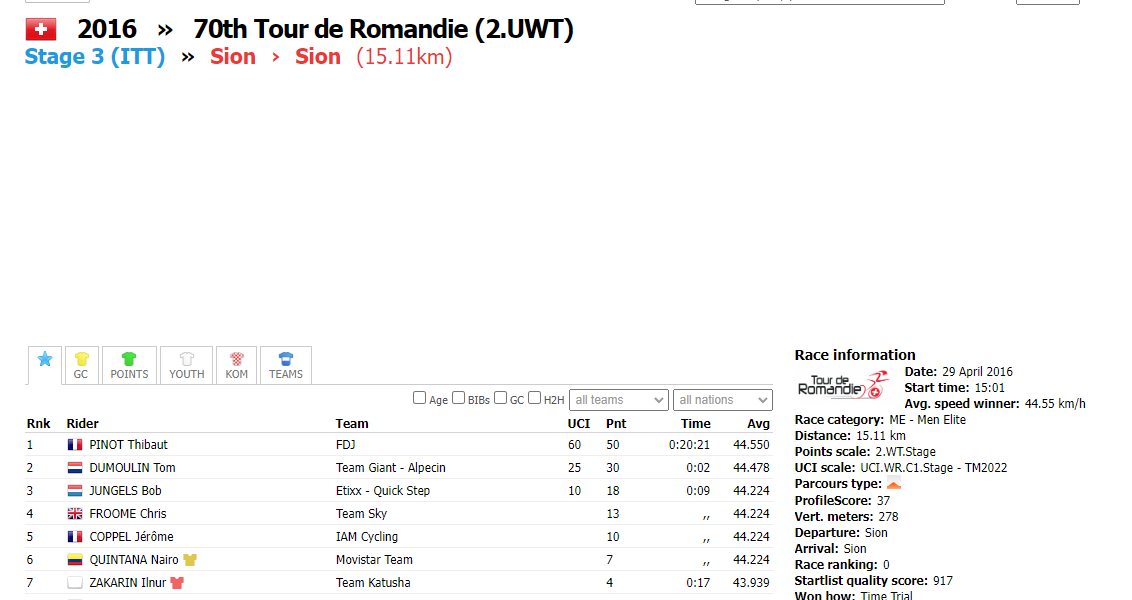Enable the Age checkbox

click(420, 398)
